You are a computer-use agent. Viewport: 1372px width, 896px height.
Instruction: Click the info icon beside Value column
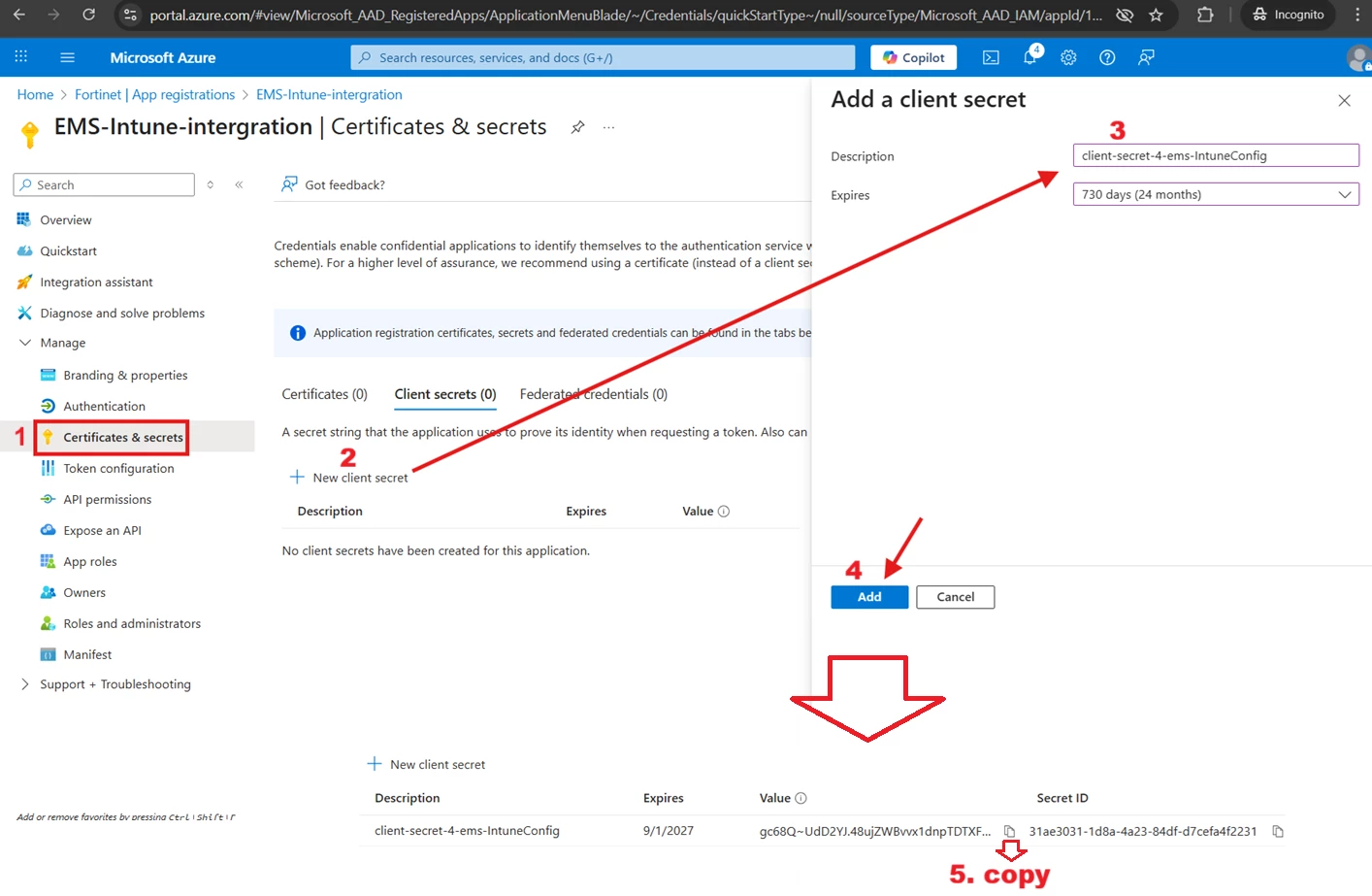coord(724,512)
